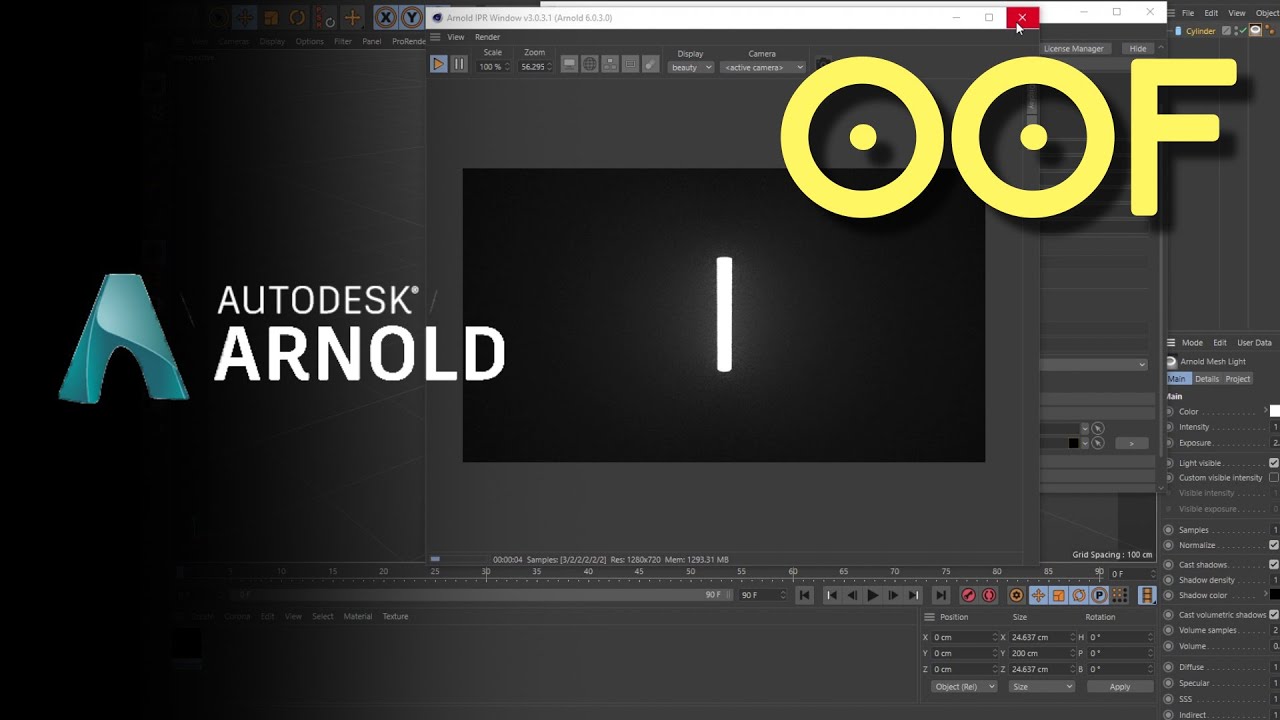Open User Data menu
The width and height of the screenshot is (1280, 720).
click(x=1254, y=343)
